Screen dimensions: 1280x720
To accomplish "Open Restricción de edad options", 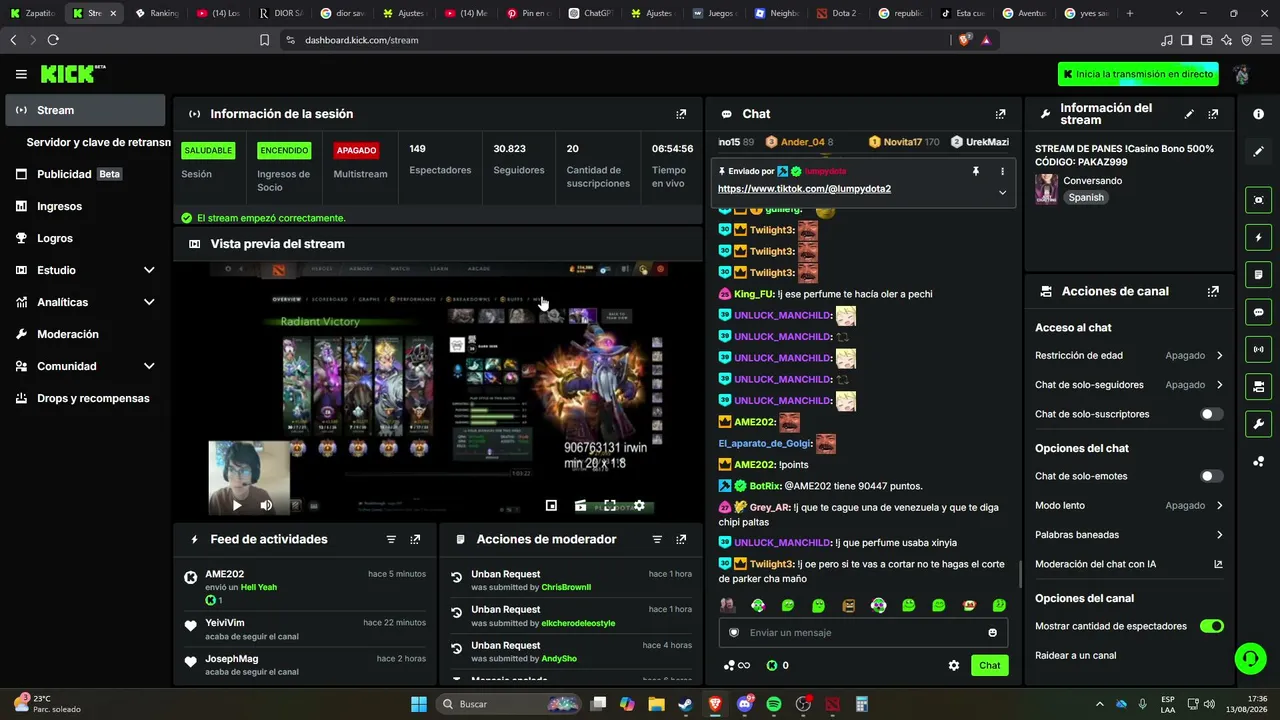I will coord(1129,355).
